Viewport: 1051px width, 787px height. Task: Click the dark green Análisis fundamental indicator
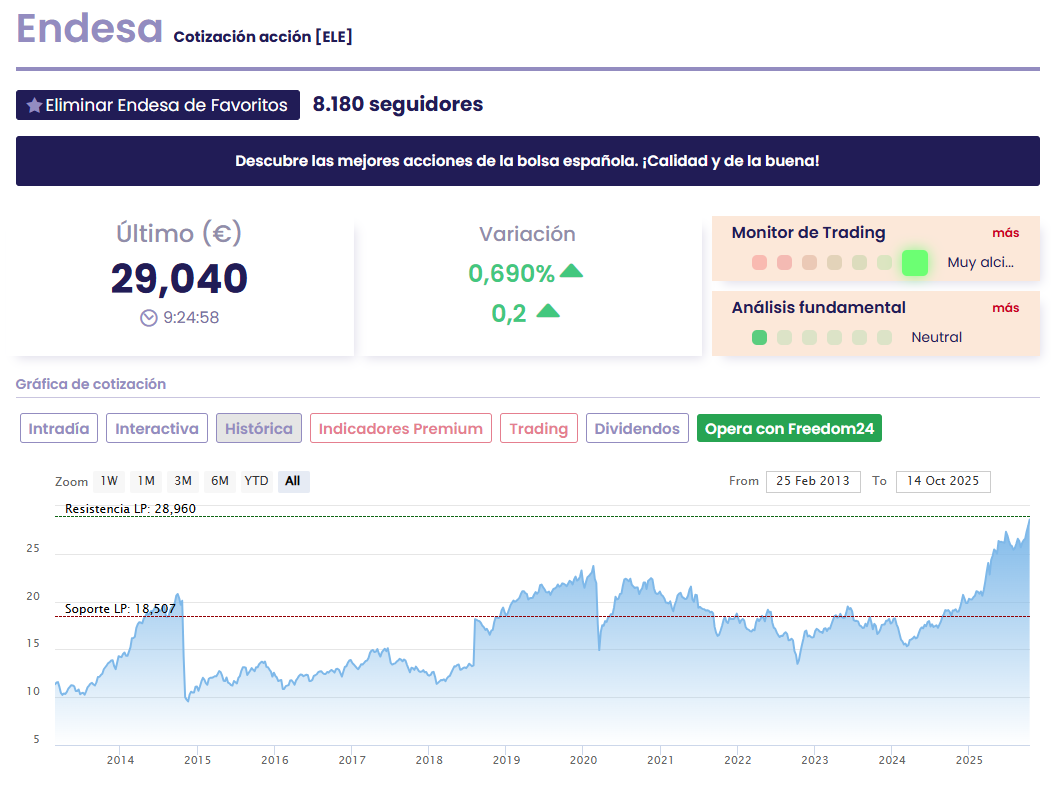[x=759, y=338]
